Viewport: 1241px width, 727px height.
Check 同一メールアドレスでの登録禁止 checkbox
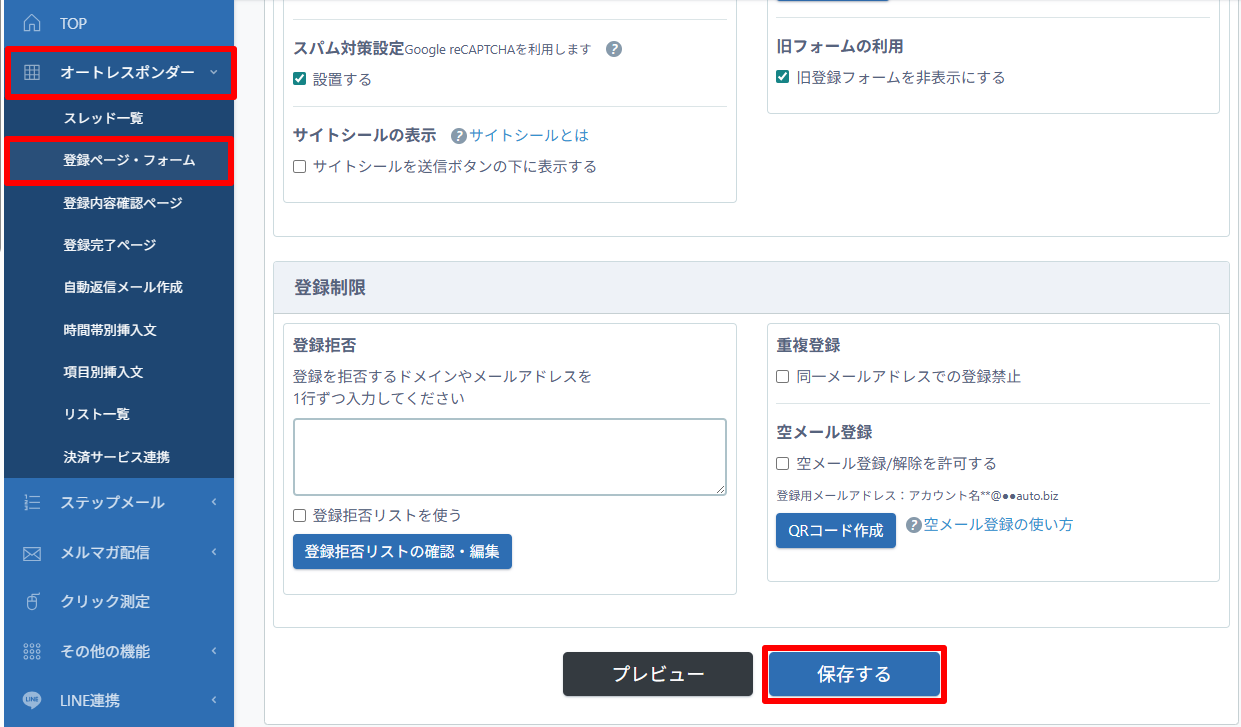tap(783, 377)
